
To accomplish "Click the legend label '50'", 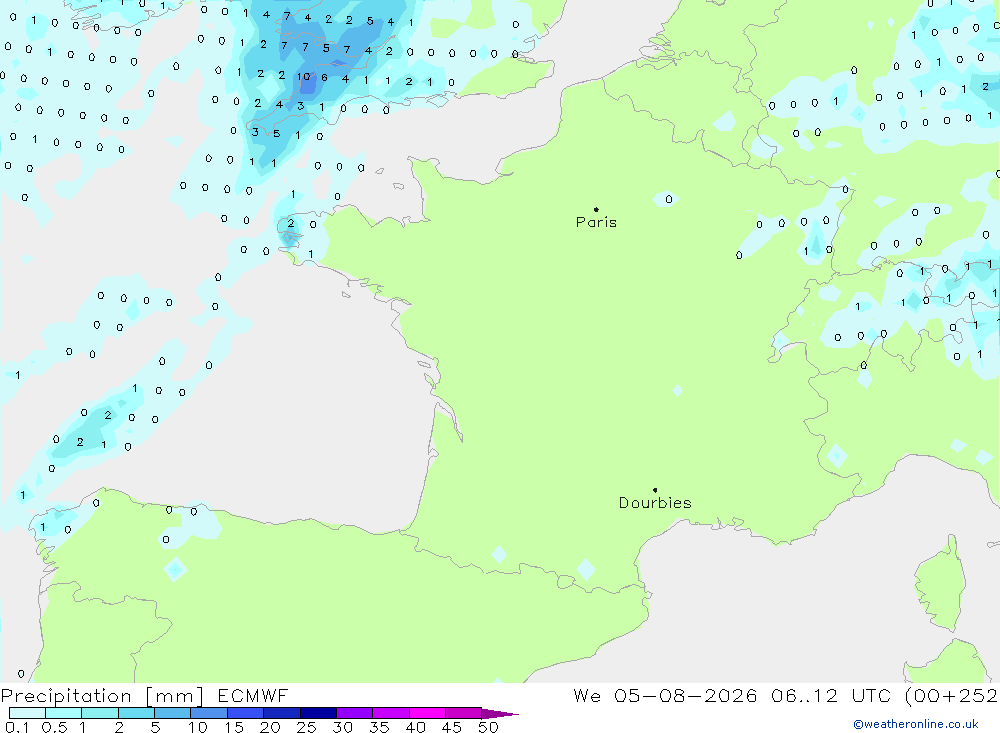I will tap(488, 727).
